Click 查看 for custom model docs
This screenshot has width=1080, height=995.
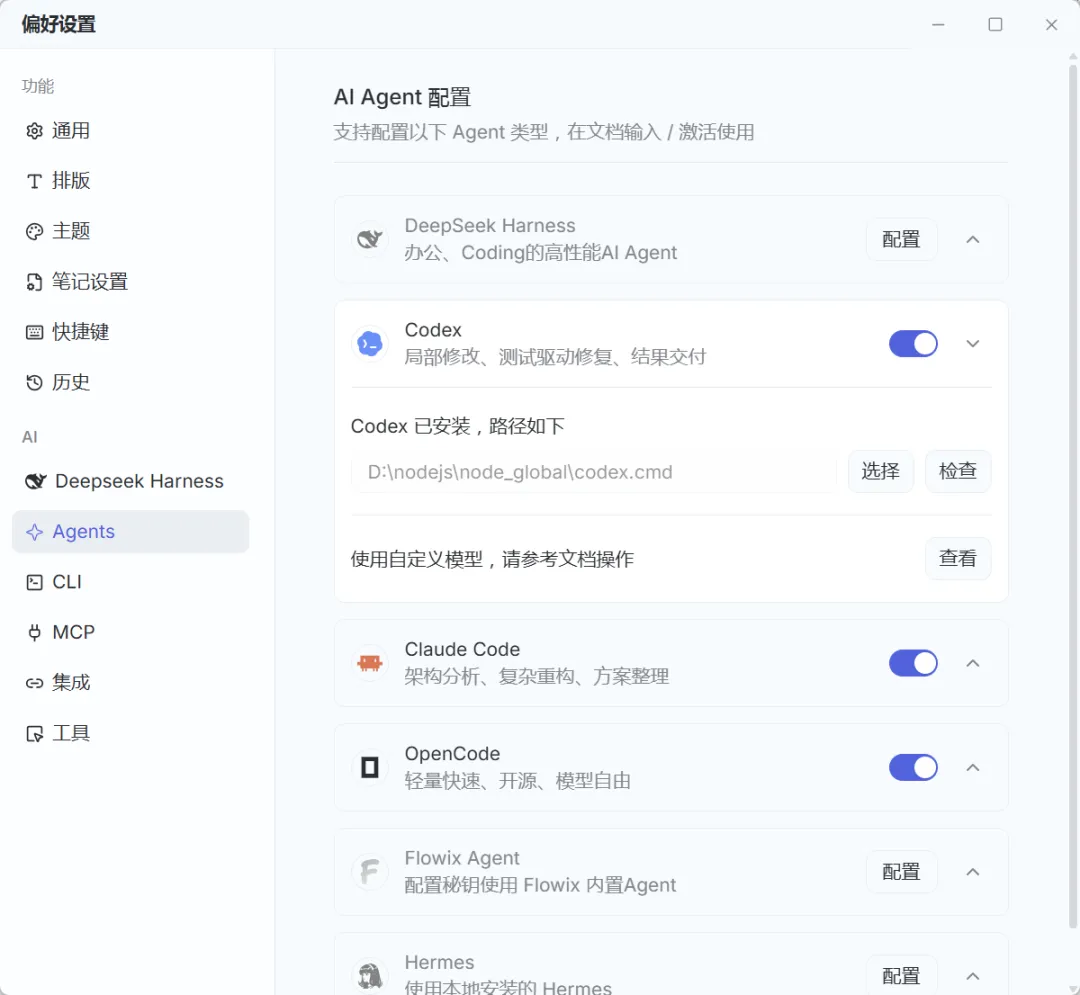tap(957, 558)
